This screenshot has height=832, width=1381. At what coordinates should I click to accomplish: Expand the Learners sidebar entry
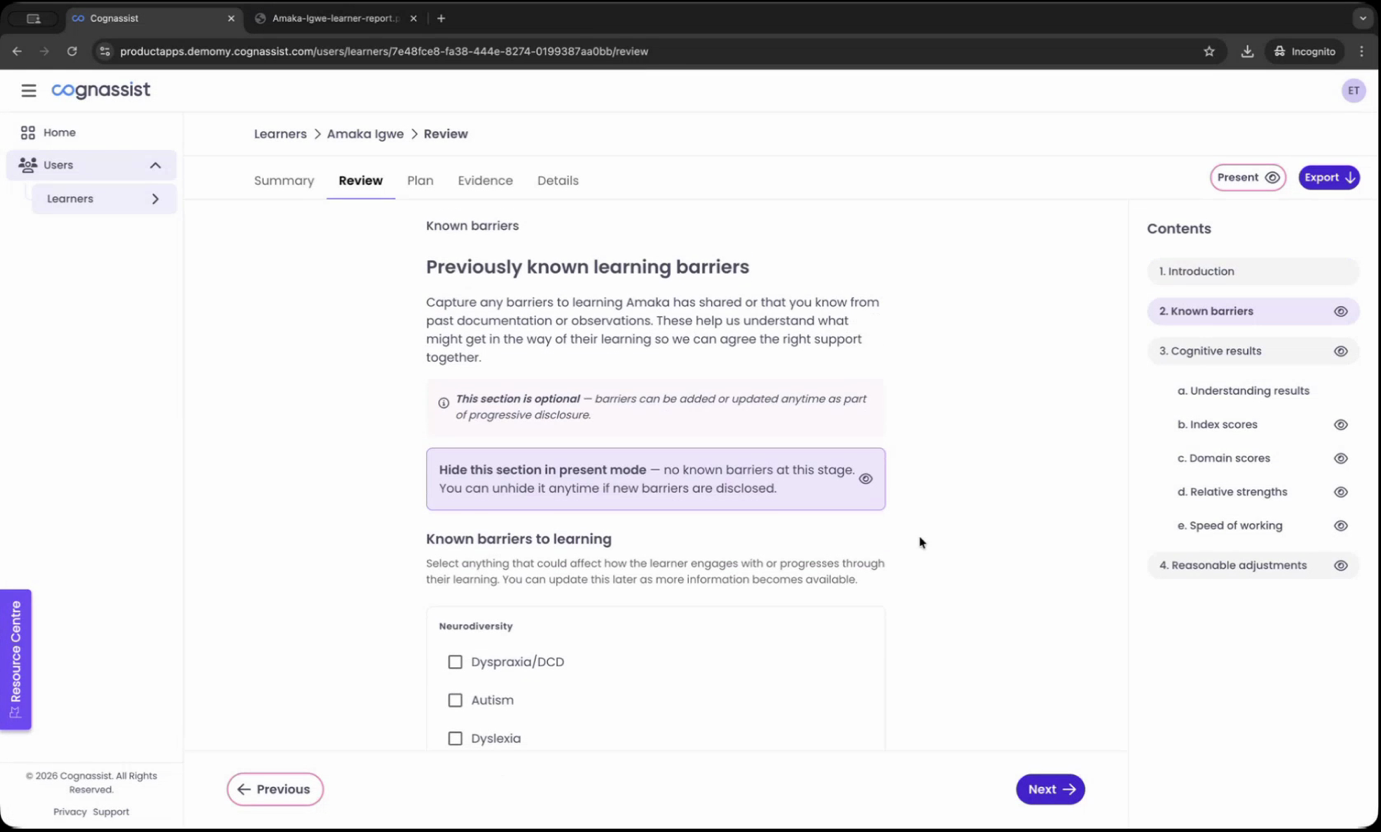[155, 199]
